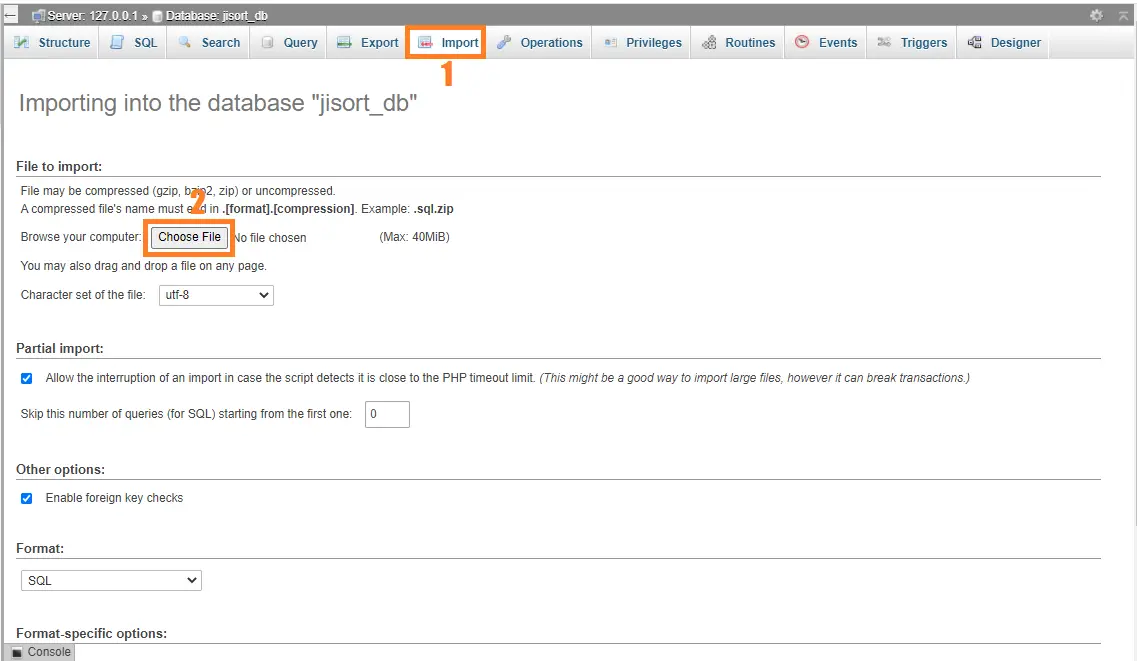Click the settings gear at top right

point(1096,16)
